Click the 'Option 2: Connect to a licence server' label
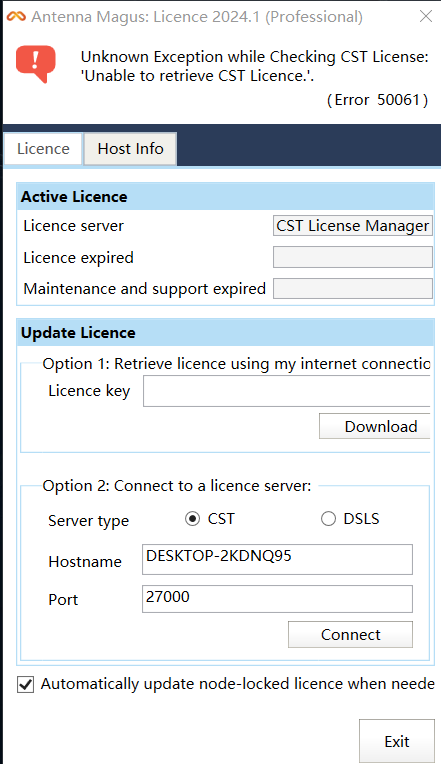The width and height of the screenshot is (441, 764). [x=176, y=486]
